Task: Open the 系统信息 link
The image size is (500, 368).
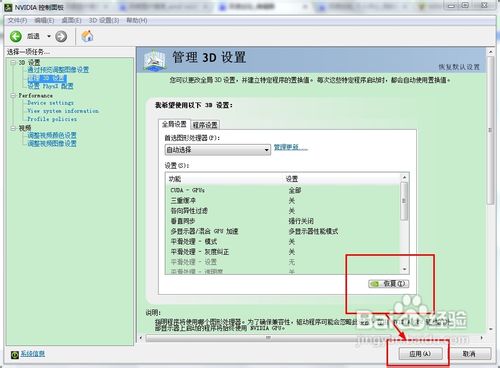Action: (x=33, y=354)
